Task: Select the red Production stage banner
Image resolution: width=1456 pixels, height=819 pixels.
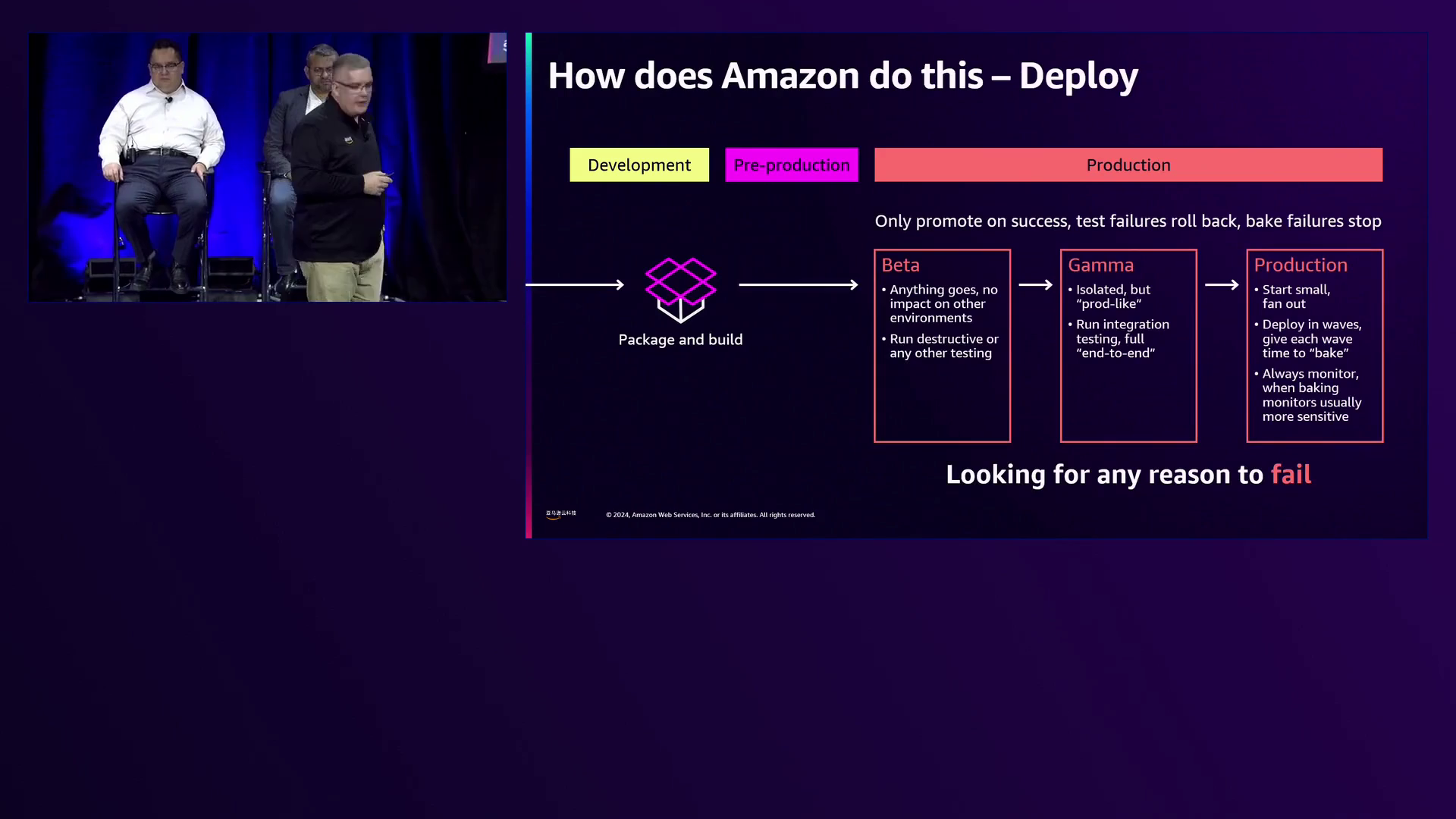Action: click(1128, 165)
